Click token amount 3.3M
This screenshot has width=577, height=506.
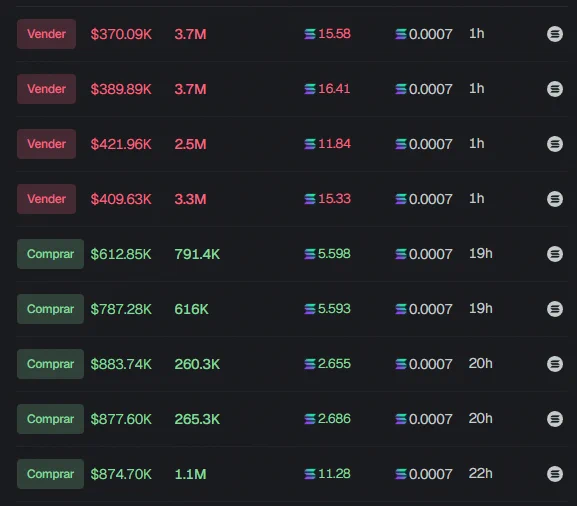(190, 199)
